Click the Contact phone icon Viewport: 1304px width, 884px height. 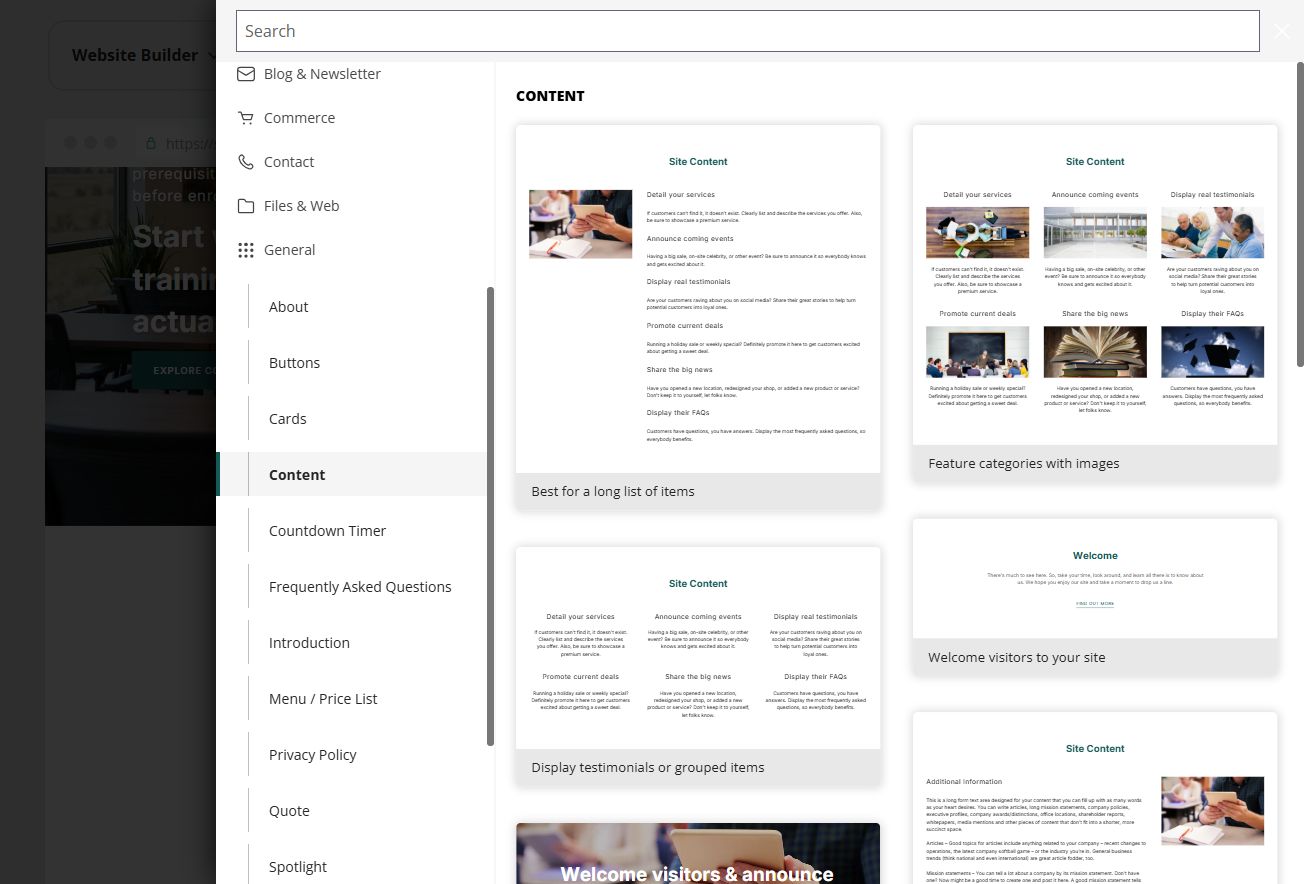point(245,162)
